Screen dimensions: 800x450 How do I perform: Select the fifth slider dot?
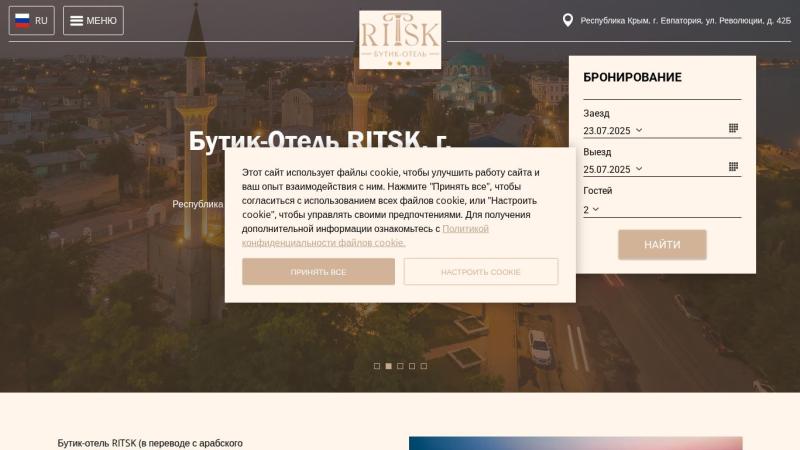pos(423,366)
